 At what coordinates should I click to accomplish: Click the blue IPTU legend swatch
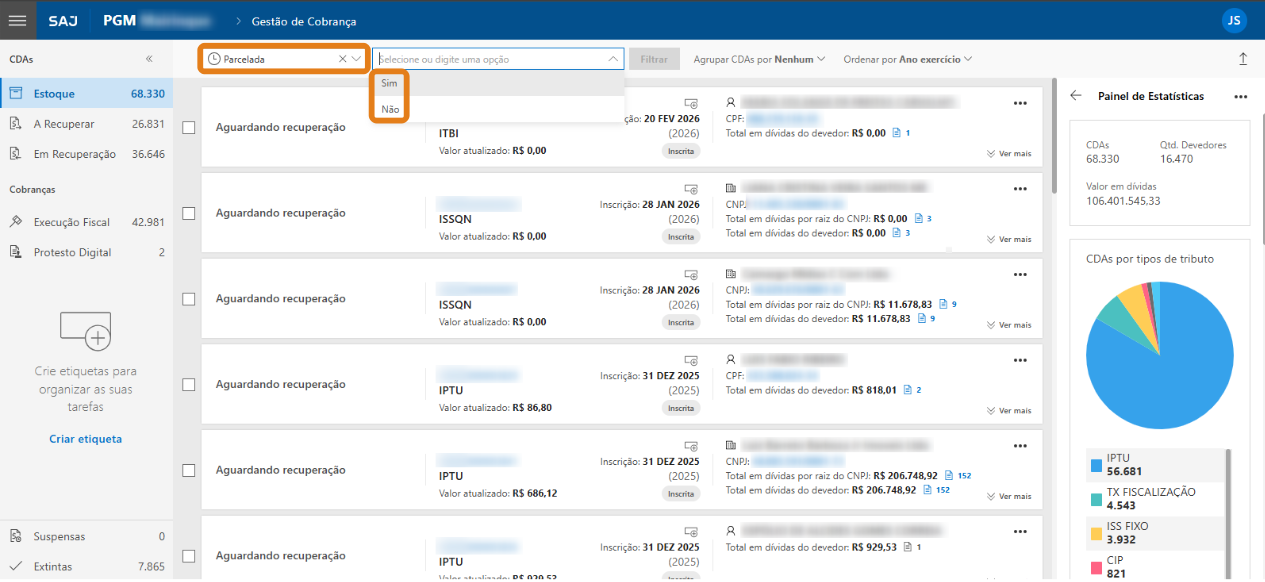click(1096, 465)
